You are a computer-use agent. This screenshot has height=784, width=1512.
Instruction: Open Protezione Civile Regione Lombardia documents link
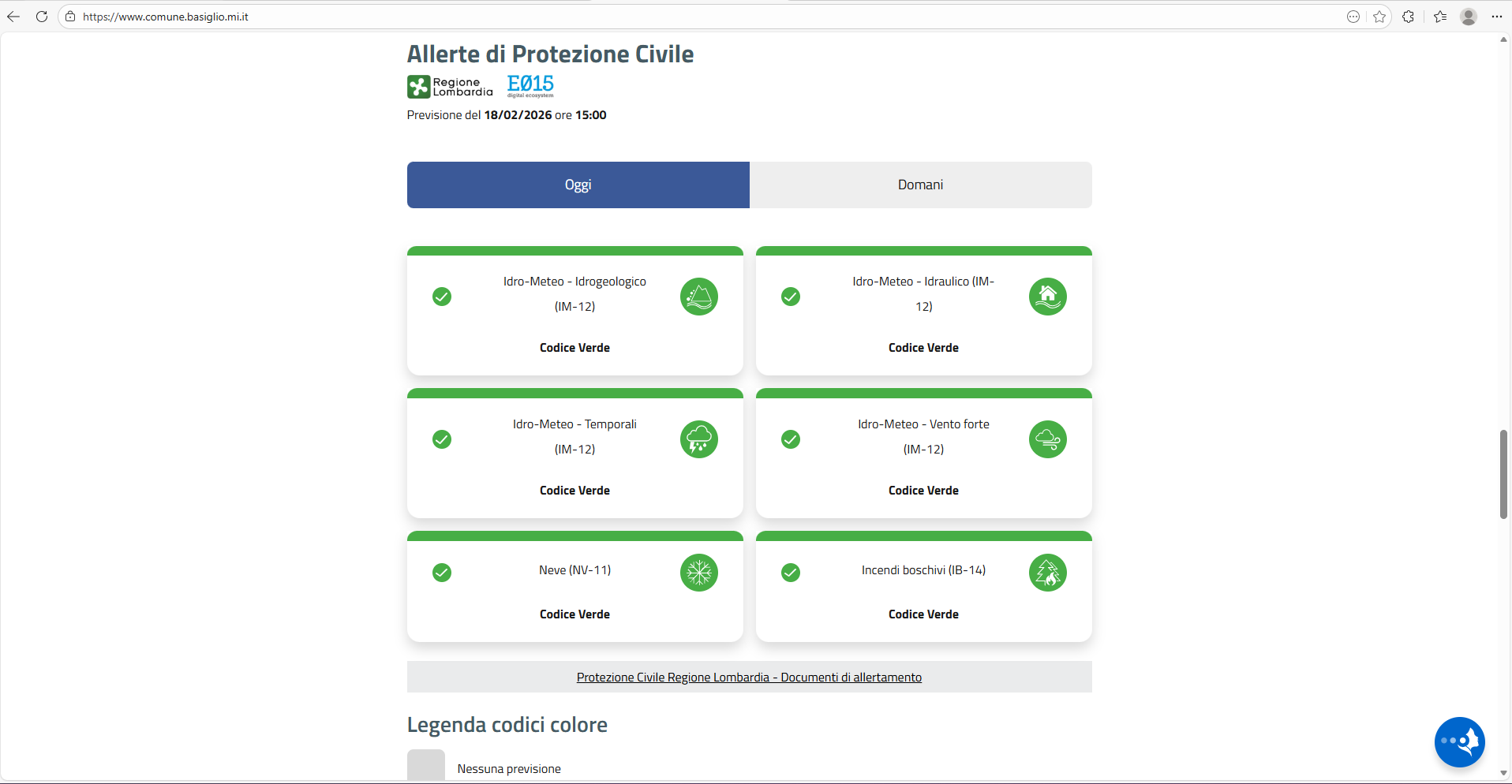749,678
